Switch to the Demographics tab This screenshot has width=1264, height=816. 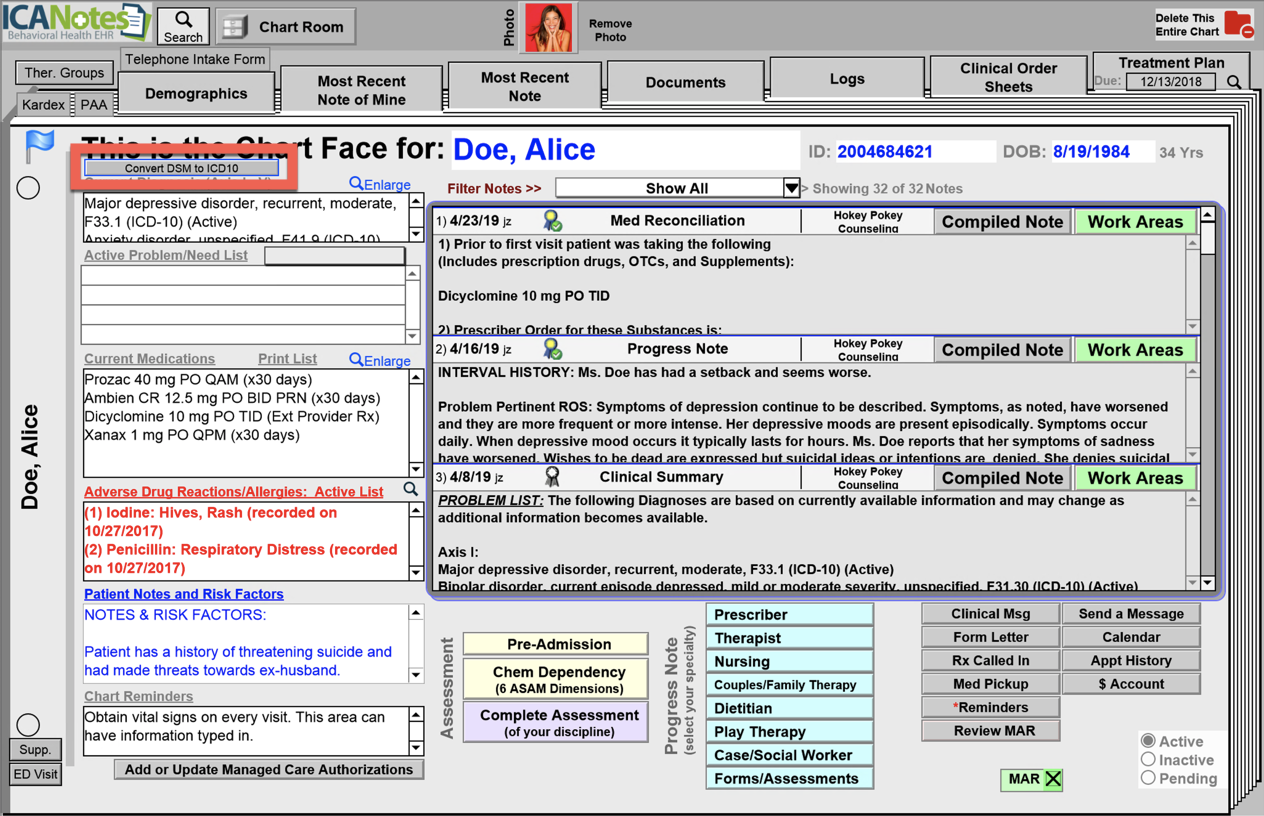pyautogui.click(x=197, y=92)
